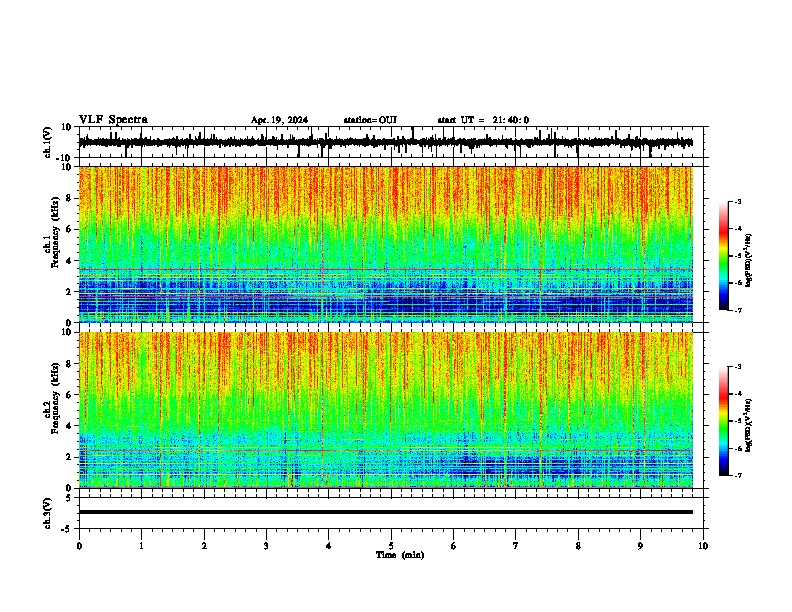Click time axis tick label "7"
The width and height of the screenshot is (792, 612).
tap(516, 546)
